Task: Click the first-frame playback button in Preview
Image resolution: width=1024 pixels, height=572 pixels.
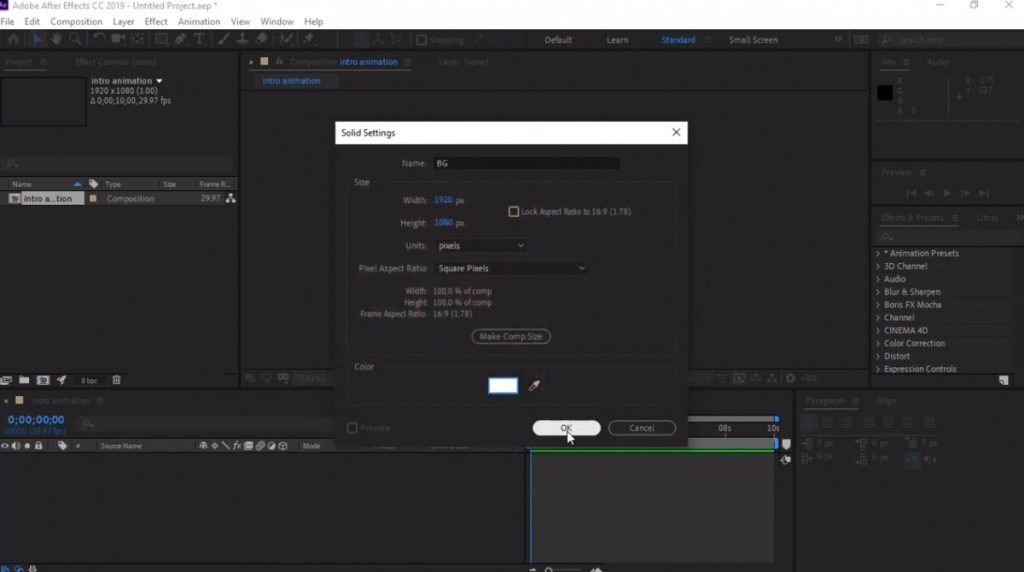Action: [x=911, y=193]
